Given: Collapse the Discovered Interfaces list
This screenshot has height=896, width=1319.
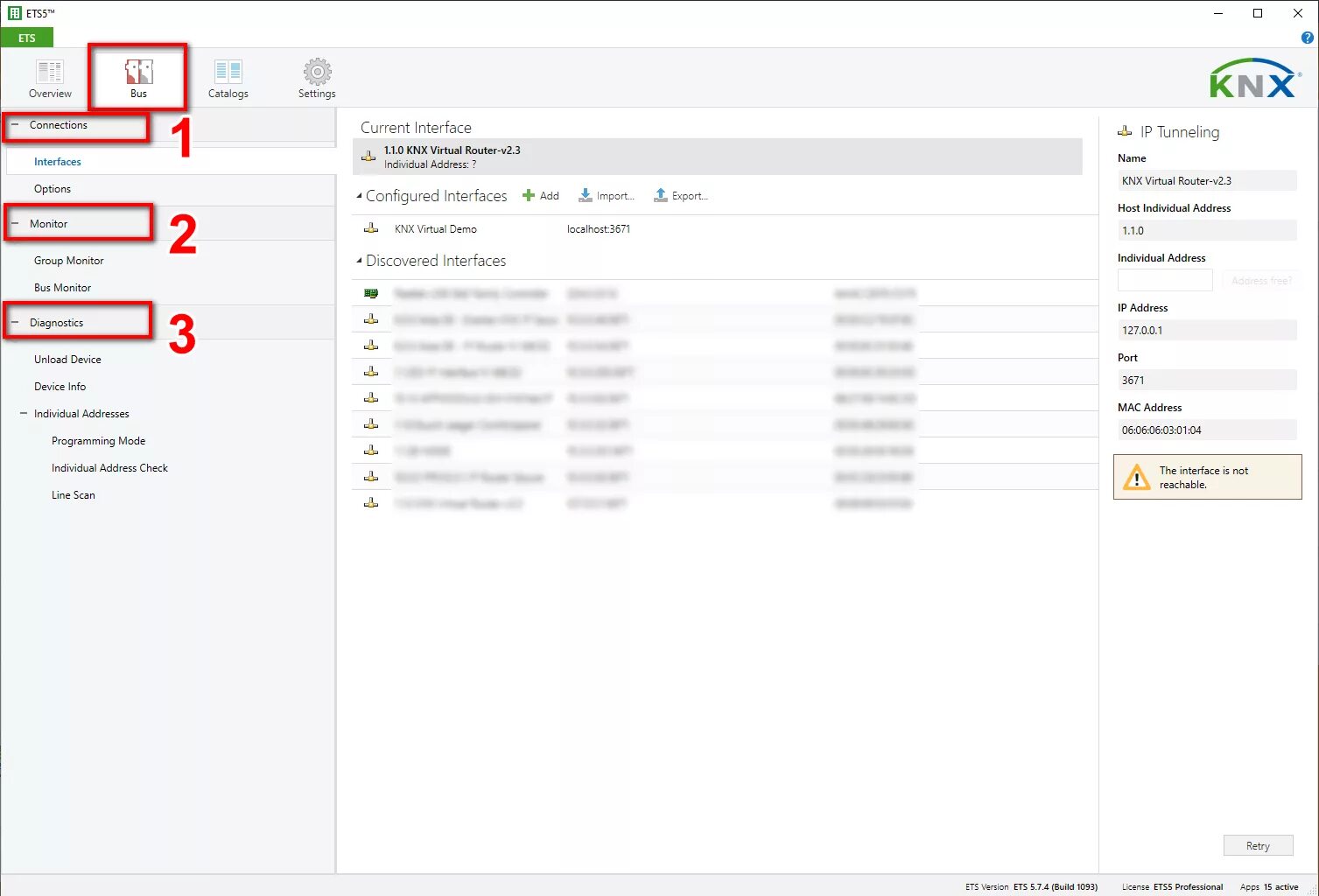Looking at the screenshot, I should pos(359,261).
